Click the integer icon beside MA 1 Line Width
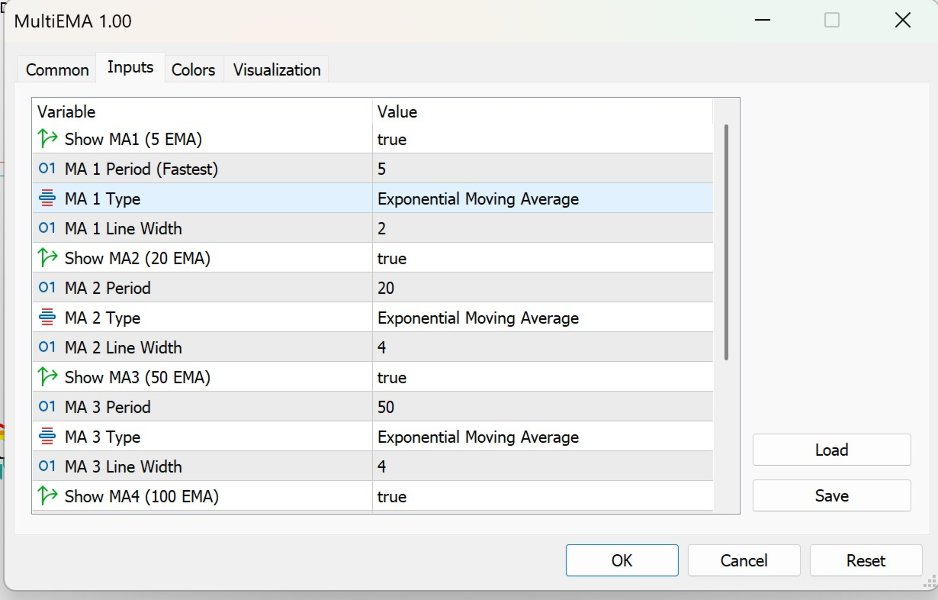Image resolution: width=938 pixels, height=600 pixels. tap(47, 228)
